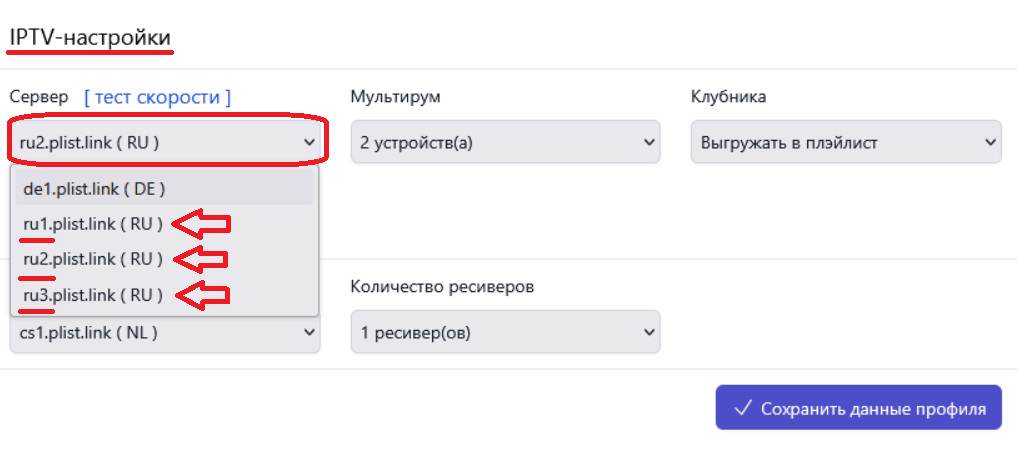Click the chevron arrow of the Сервер dropdown
This screenshot has width=1035, height=452.
pos(309,142)
